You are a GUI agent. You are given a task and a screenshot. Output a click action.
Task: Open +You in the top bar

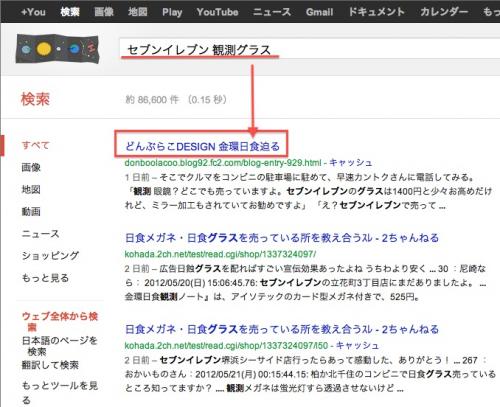click(x=33, y=12)
